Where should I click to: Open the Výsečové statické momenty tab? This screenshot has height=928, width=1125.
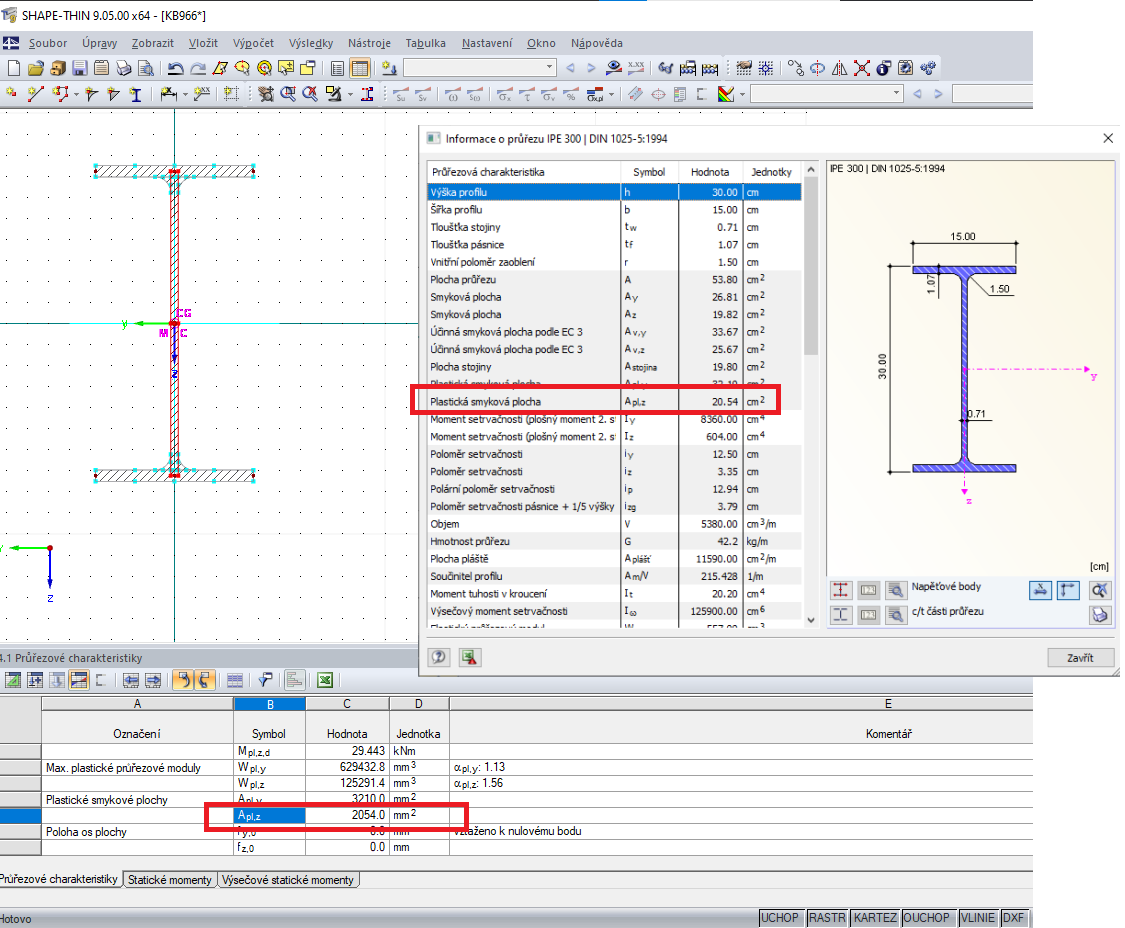(x=288, y=880)
